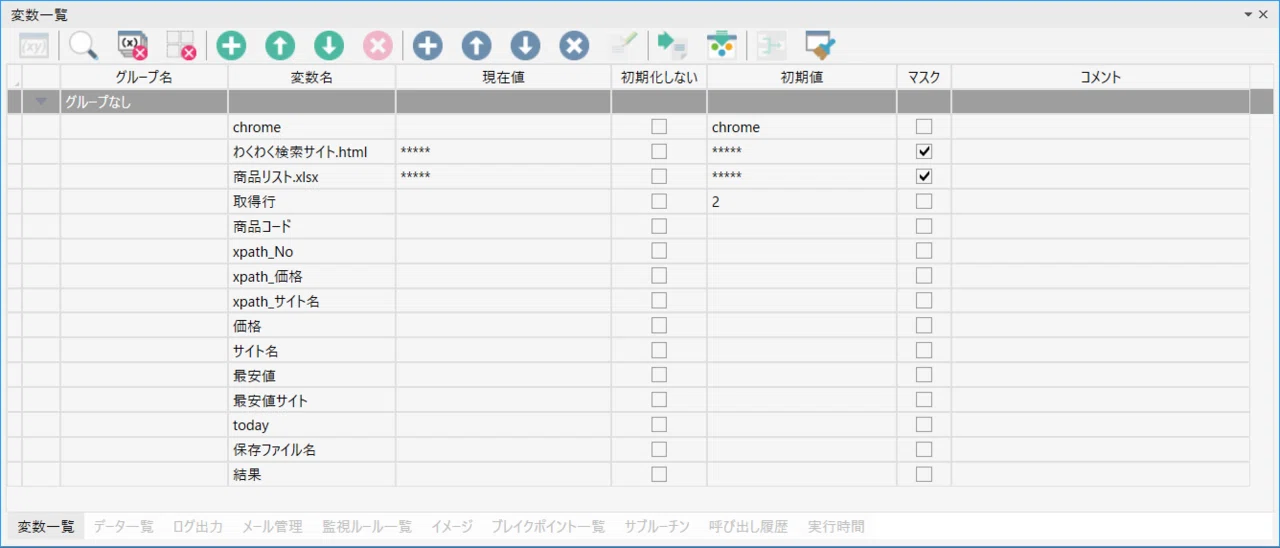The width and height of the screenshot is (1280, 548).
Task: Check 初期化しない checkbox for 取得行 row
Action: coord(659,202)
